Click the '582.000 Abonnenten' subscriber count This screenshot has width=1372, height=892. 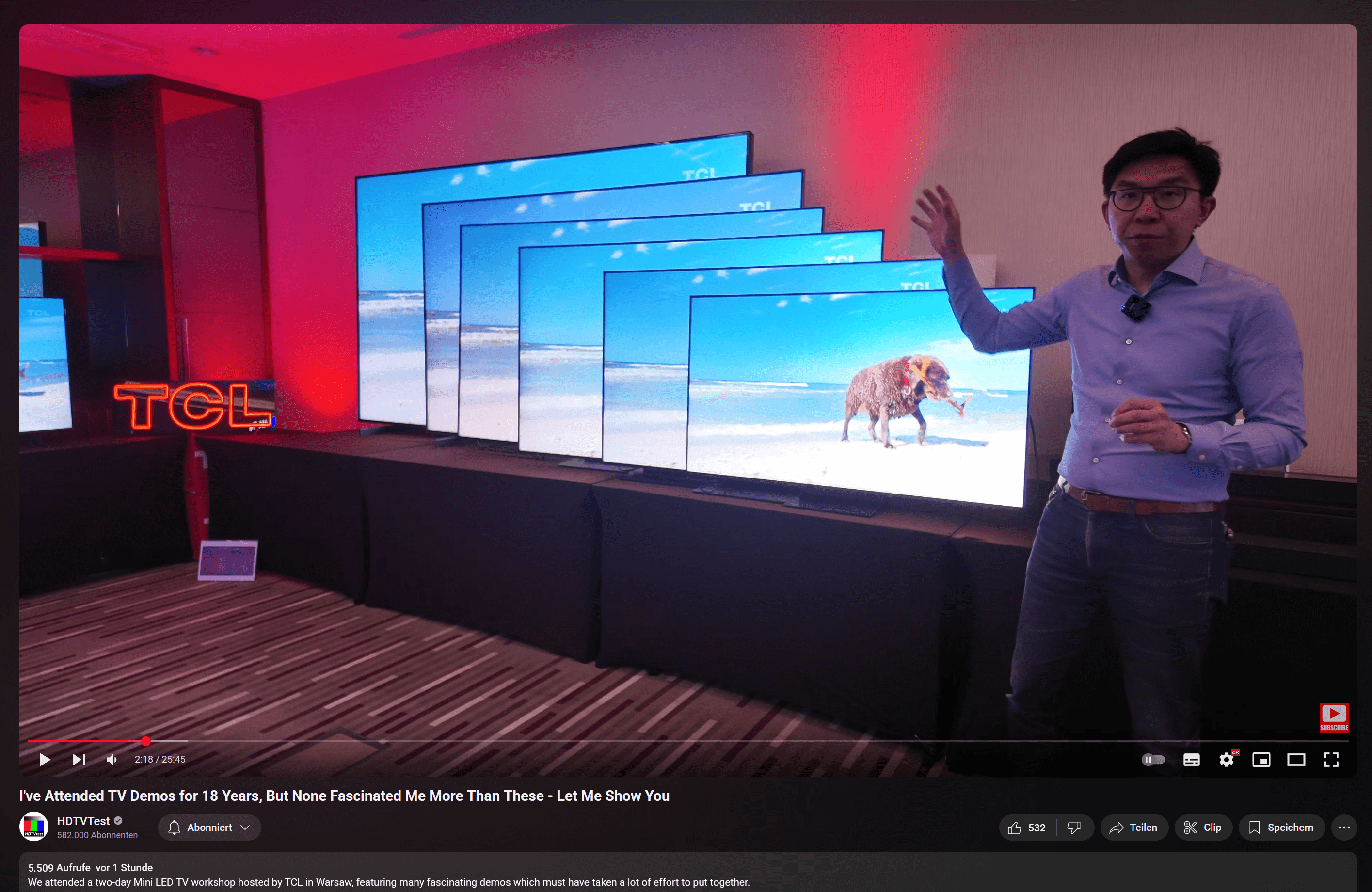(97, 835)
